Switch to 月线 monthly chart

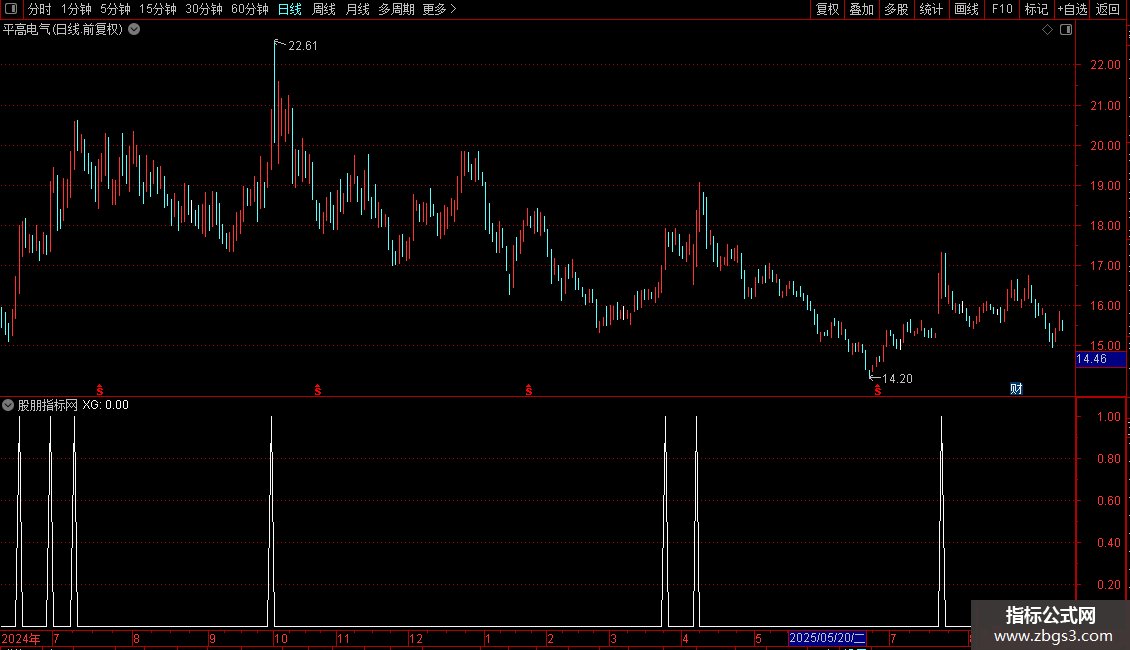tap(357, 9)
